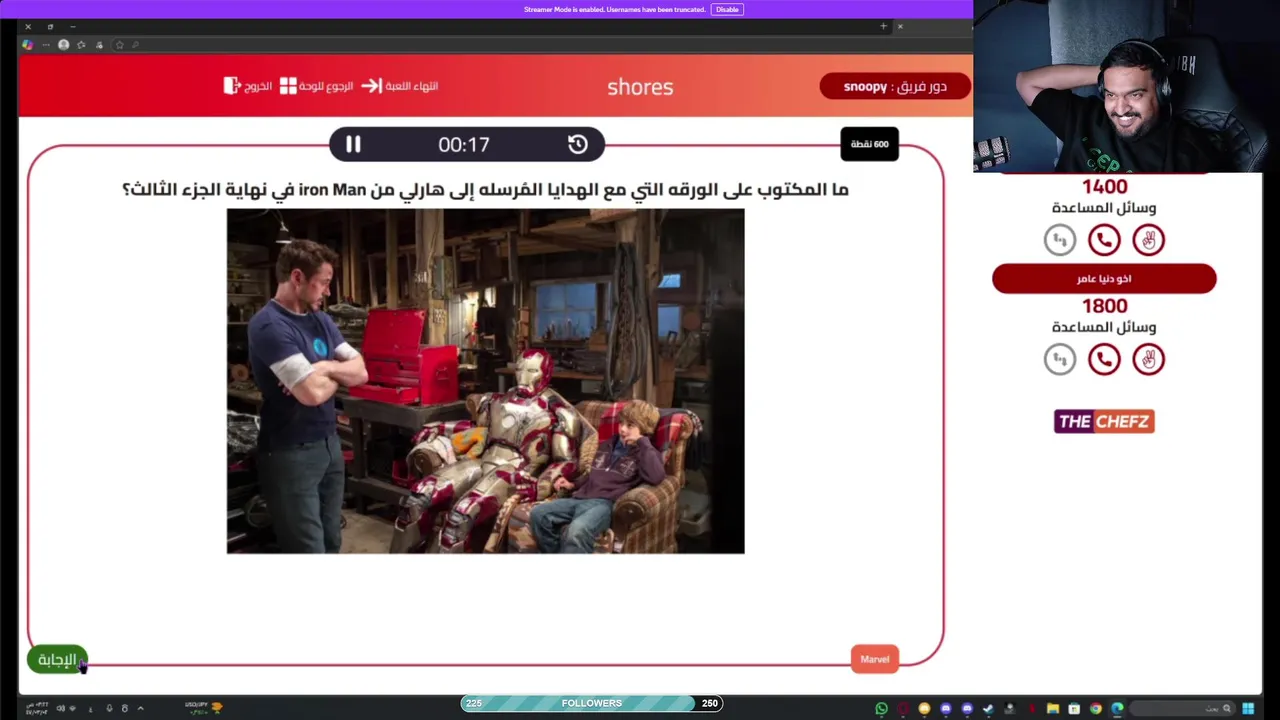Open WhatsApp from the taskbar
Screen dimensions: 1280x720
coord(881,709)
